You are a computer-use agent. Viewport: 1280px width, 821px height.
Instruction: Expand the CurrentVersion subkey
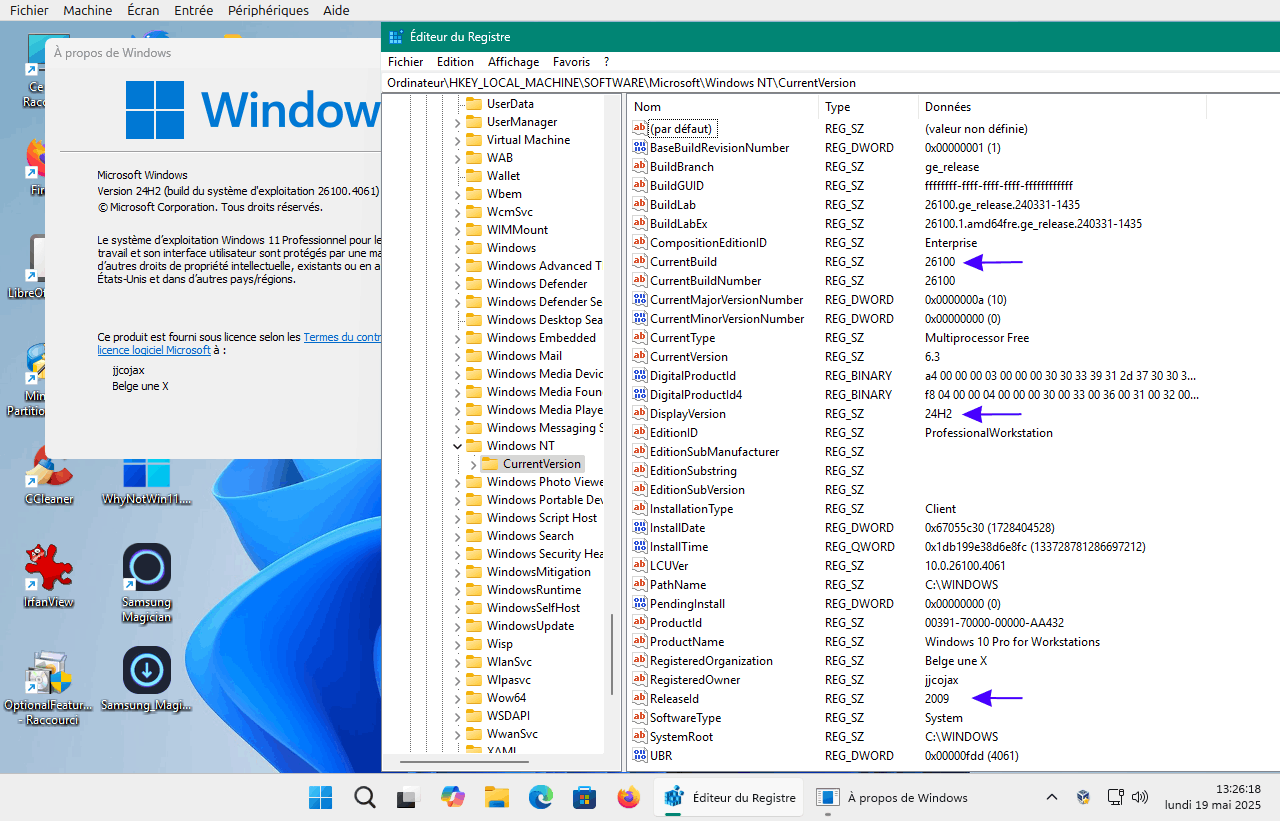474,464
